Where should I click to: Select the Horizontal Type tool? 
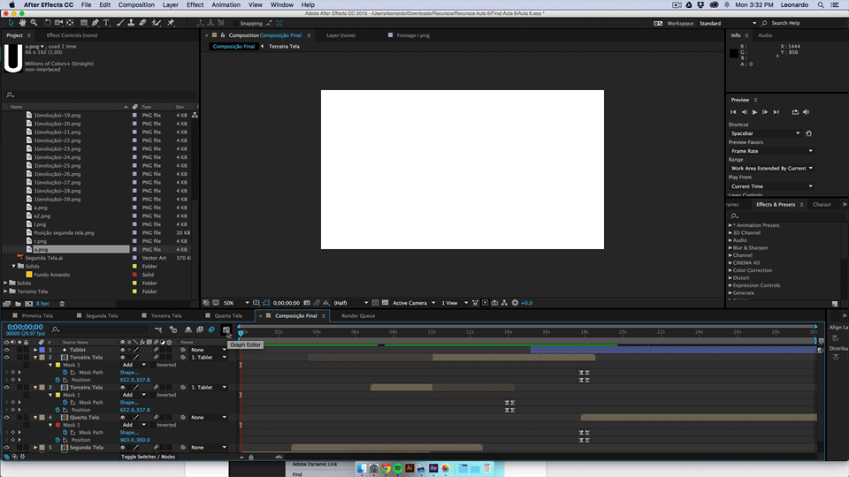point(106,23)
